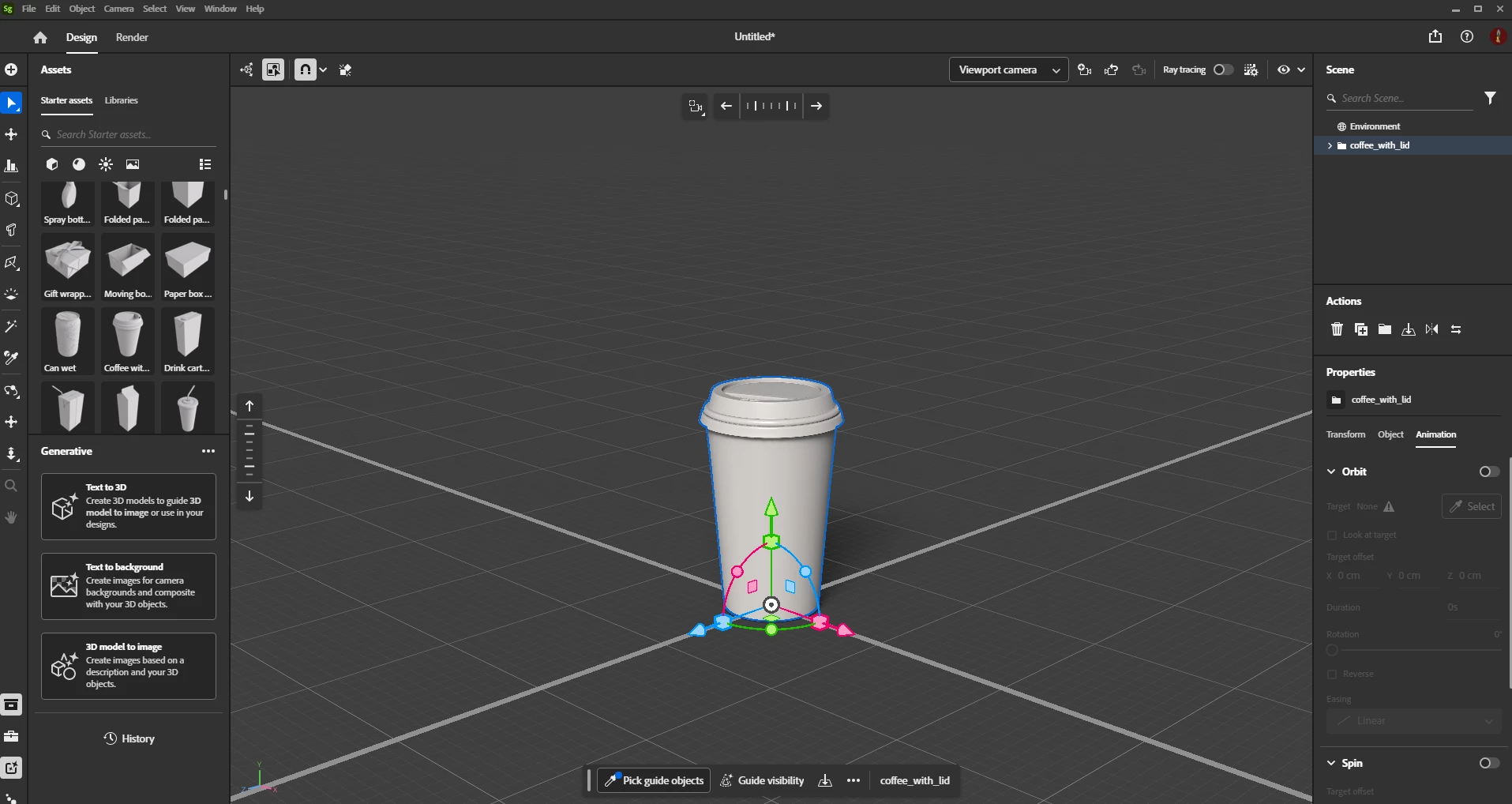Click the Search Starter assets field
This screenshot has height=804, width=1512.
pyautogui.click(x=129, y=135)
